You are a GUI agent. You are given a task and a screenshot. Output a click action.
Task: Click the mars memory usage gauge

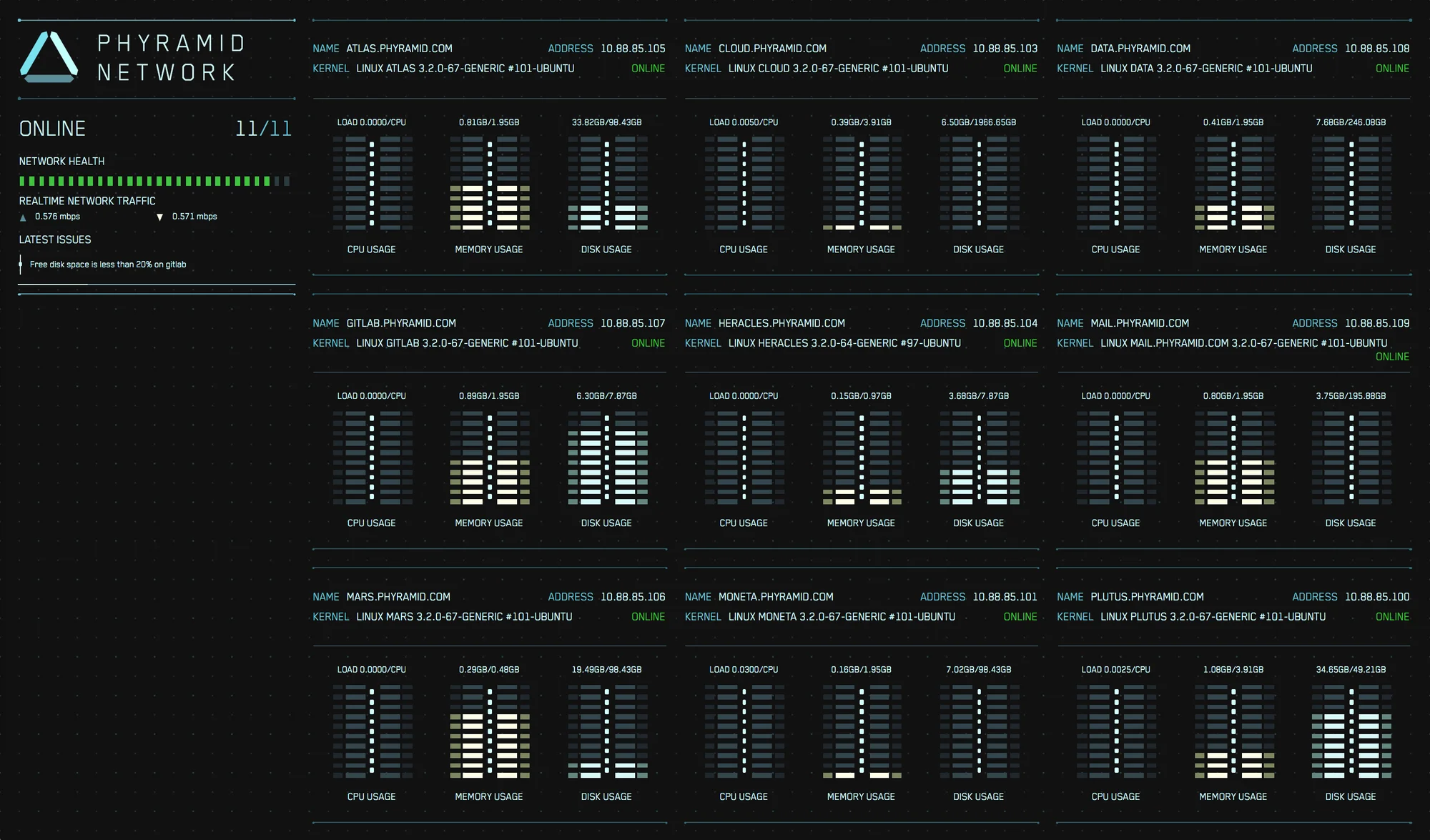[x=490, y=731]
